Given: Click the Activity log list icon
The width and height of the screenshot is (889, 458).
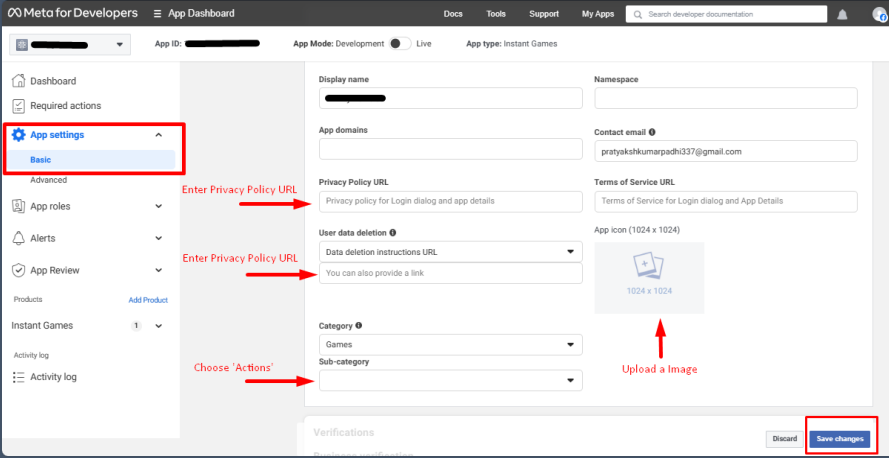Looking at the screenshot, I should coord(19,377).
